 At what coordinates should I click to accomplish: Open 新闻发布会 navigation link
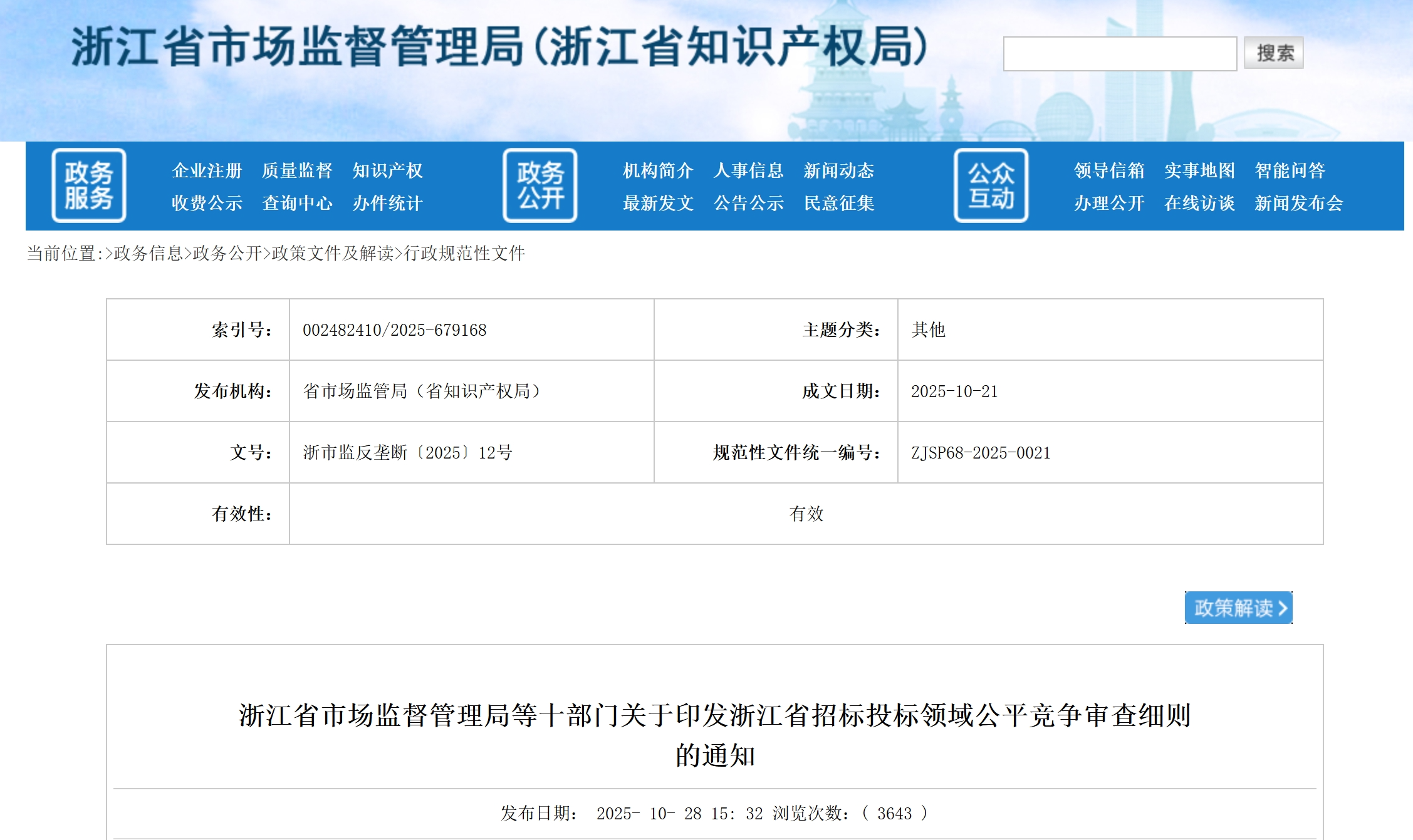(1298, 203)
